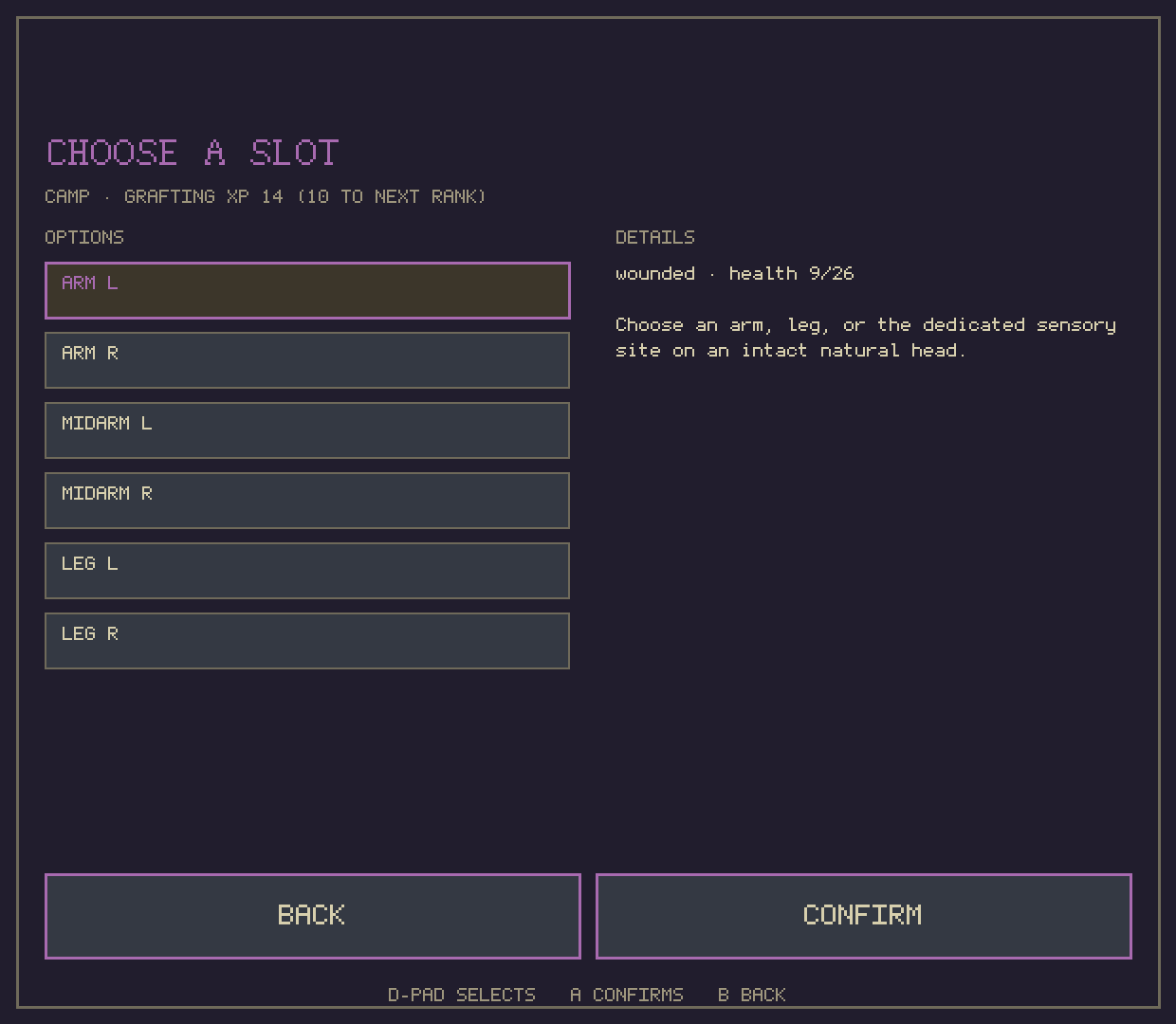The width and height of the screenshot is (1176, 1024).
Task: Select the ARM L slot option
Action: pos(307,290)
